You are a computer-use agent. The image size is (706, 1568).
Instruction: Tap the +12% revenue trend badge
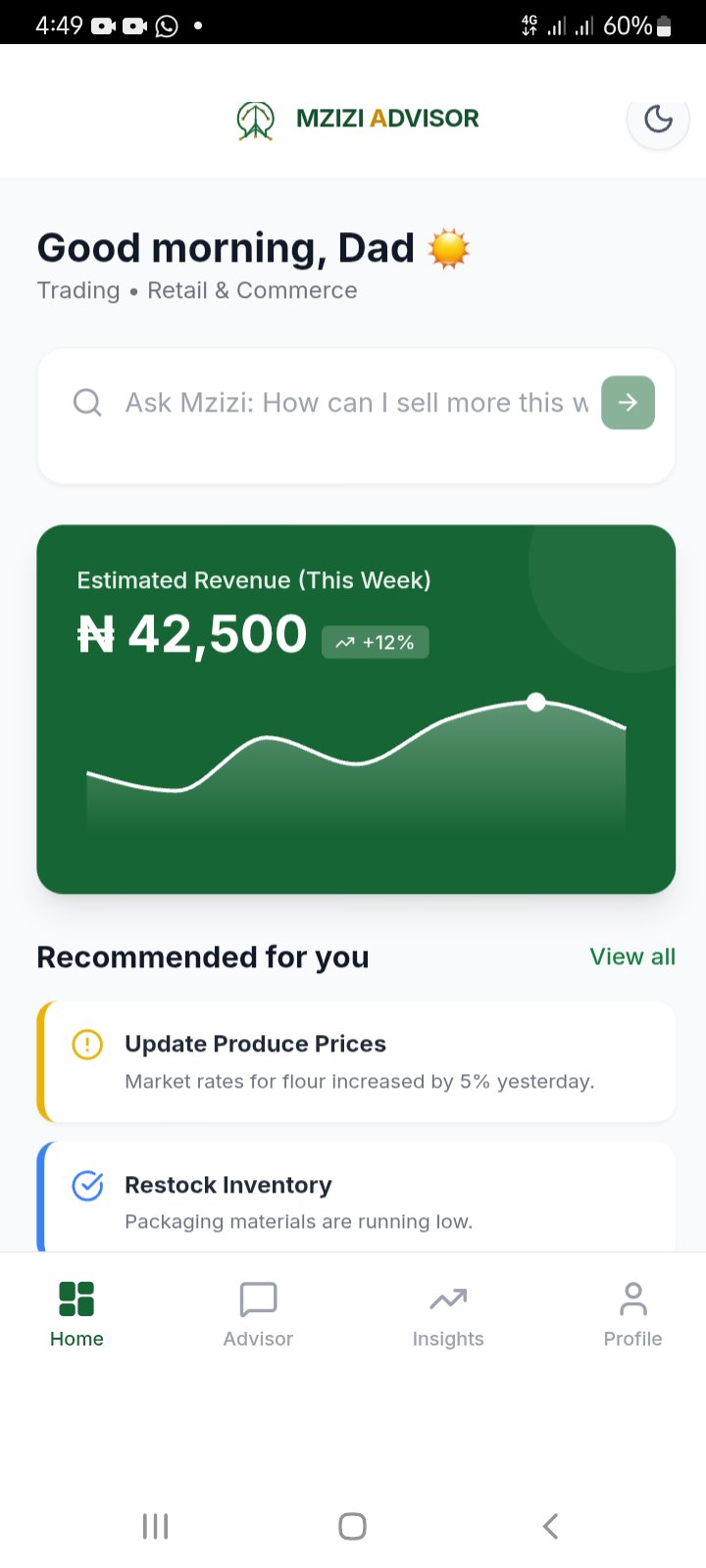(x=376, y=643)
